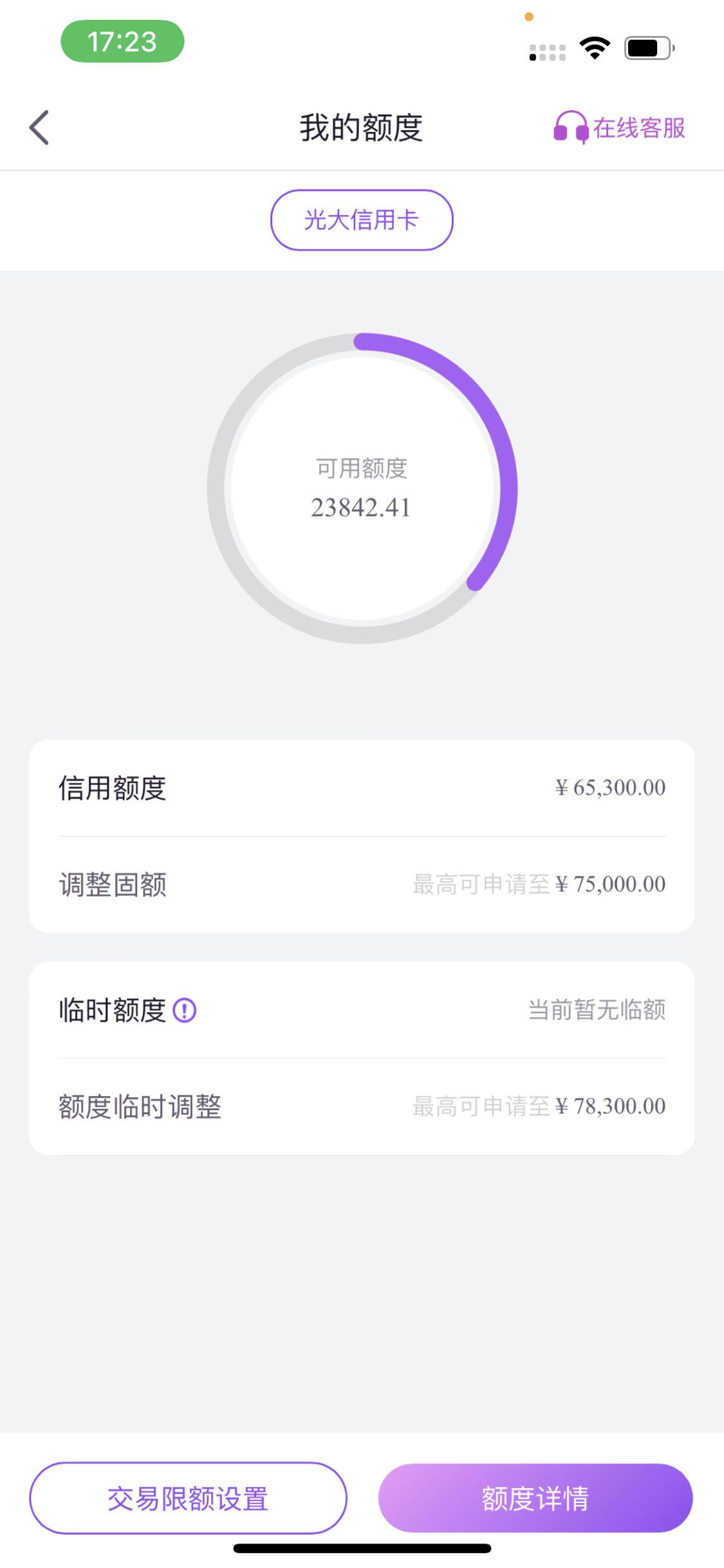The height and width of the screenshot is (1568, 724).
Task: Select the 光大信用卡 card selector
Action: coord(362,220)
